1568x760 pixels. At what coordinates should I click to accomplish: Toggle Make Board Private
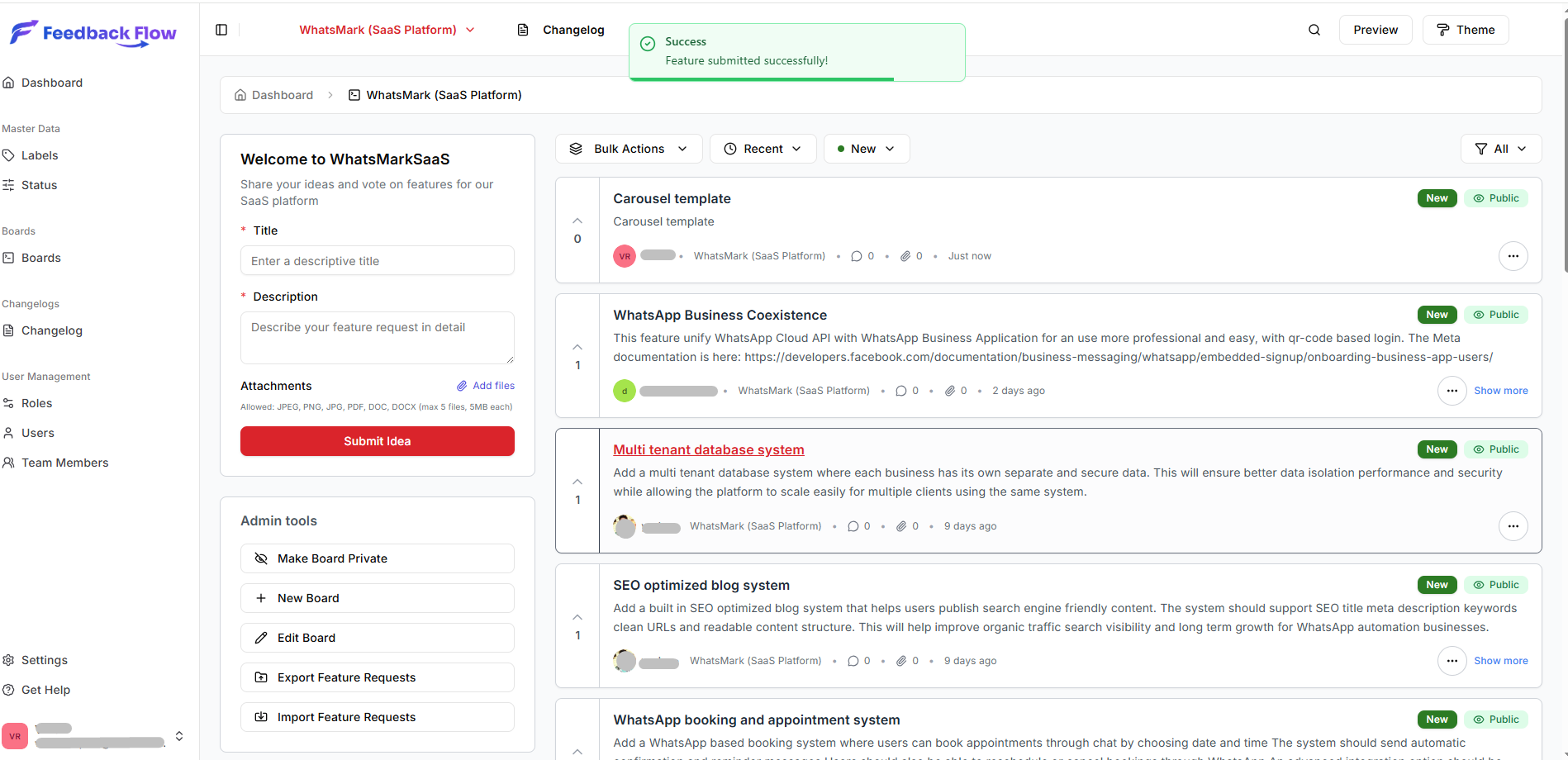pos(378,558)
